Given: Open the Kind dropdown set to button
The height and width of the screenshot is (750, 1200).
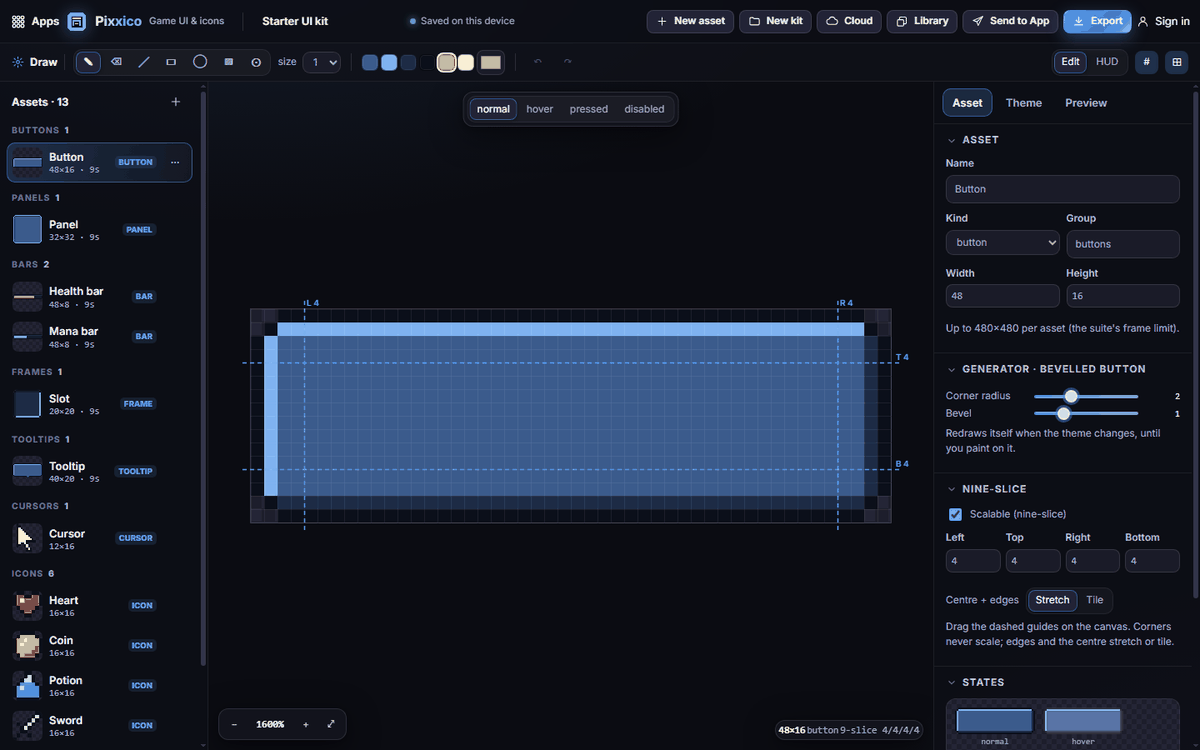Looking at the screenshot, I should (1002, 243).
